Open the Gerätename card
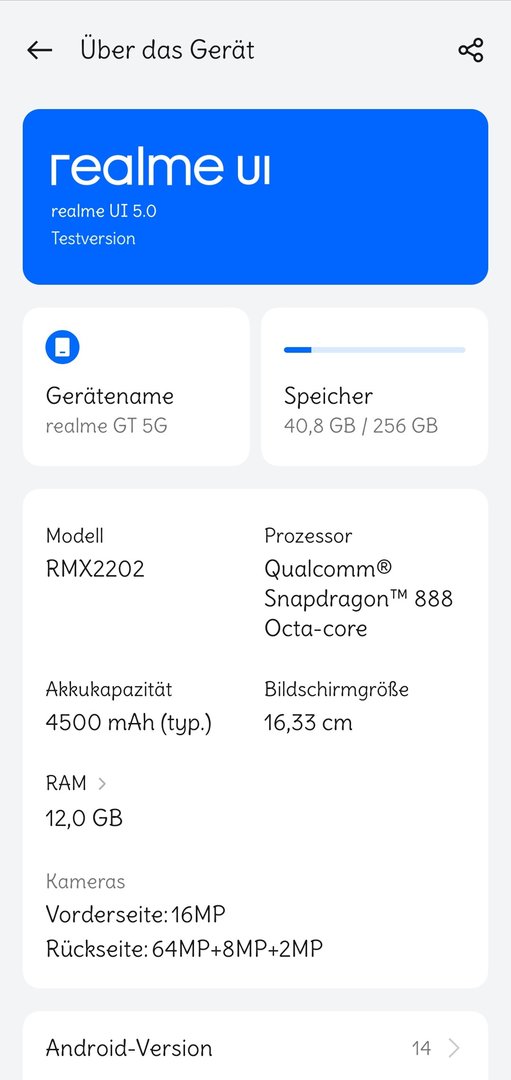511x1080 pixels. pyautogui.click(x=136, y=386)
